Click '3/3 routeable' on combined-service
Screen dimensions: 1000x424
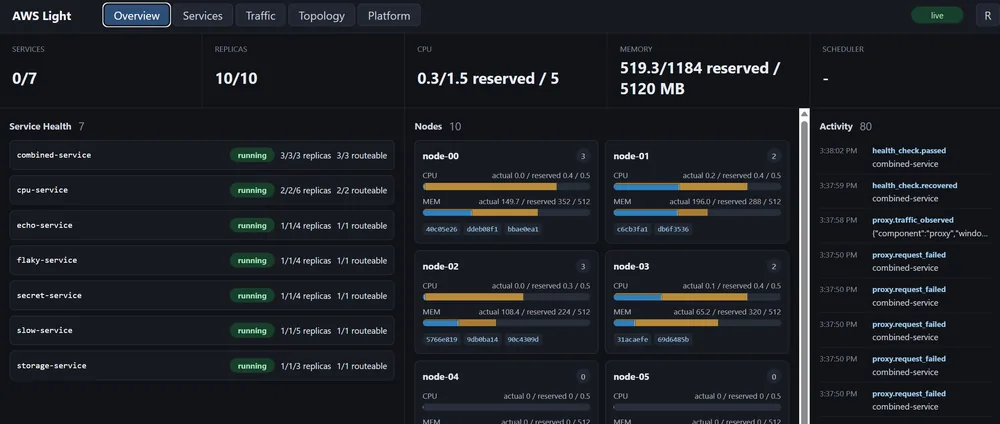(362, 155)
